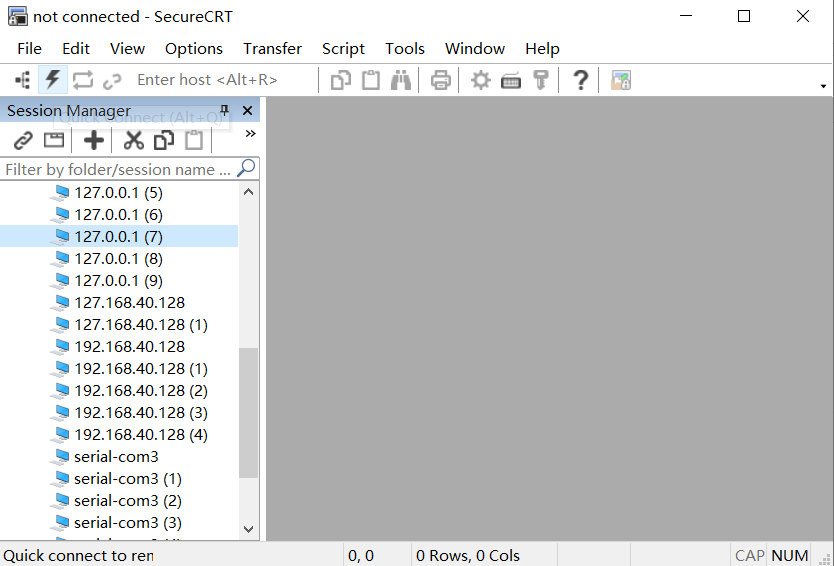Image resolution: width=834 pixels, height=566 pixels.
Task: Expand Session Manager toolbar overflow chevron
Action: point(251,134)
